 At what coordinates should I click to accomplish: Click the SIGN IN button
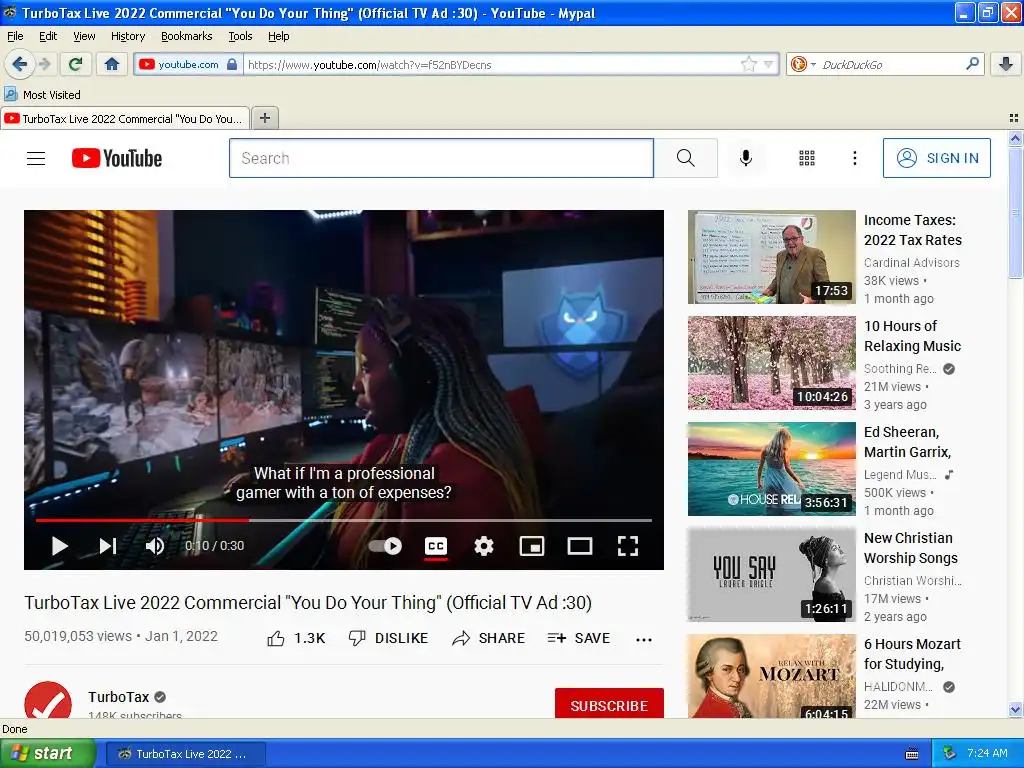pyautogui.click(x=936, y=158)
